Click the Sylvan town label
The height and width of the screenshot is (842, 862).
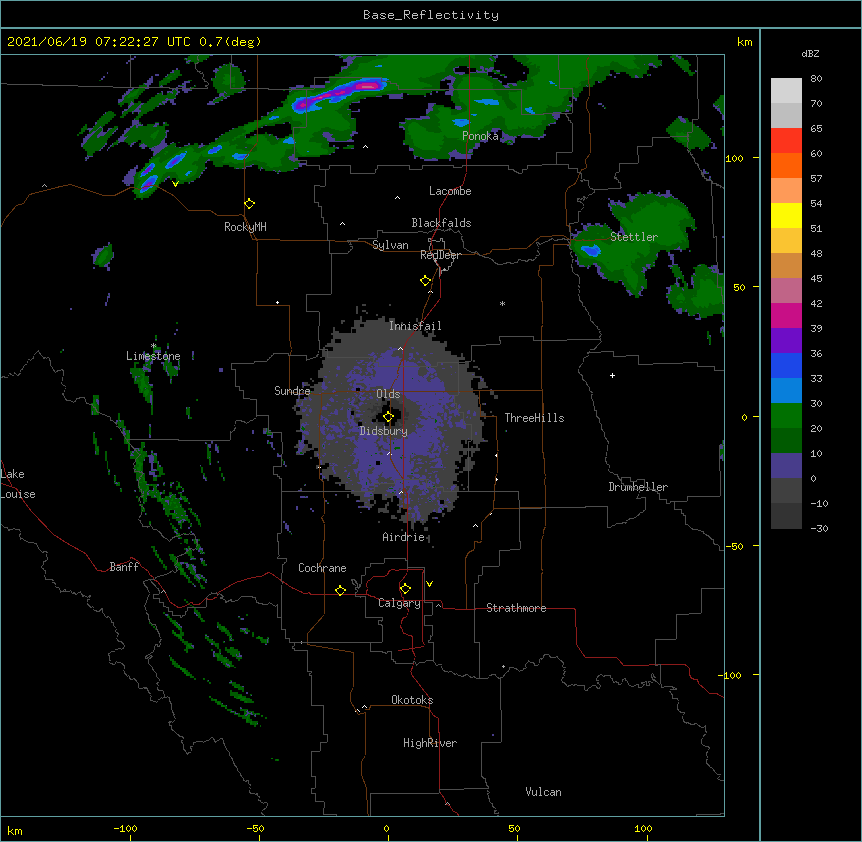point(390,245)
